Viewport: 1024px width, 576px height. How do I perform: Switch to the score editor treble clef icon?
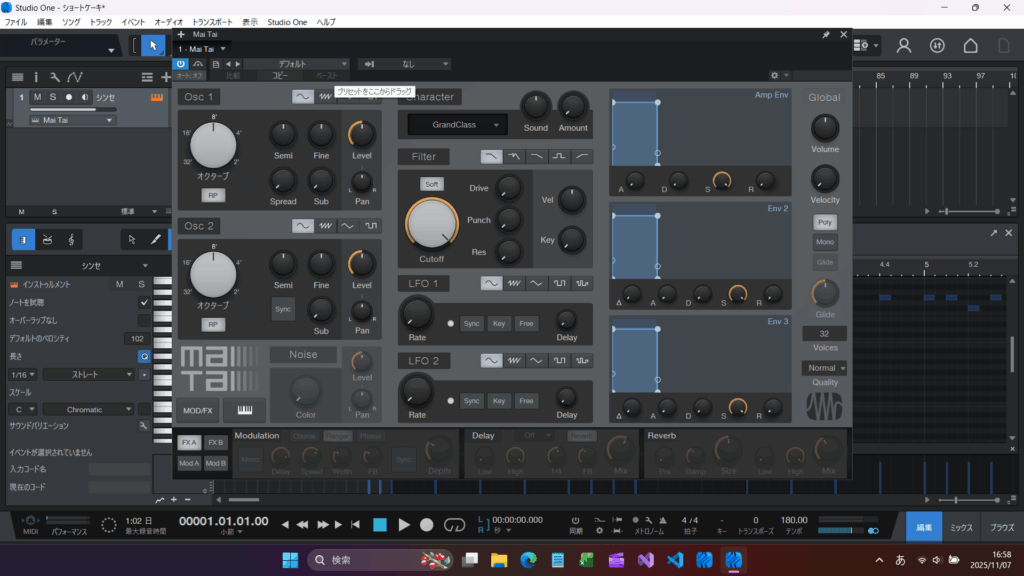tap(71, 239)
